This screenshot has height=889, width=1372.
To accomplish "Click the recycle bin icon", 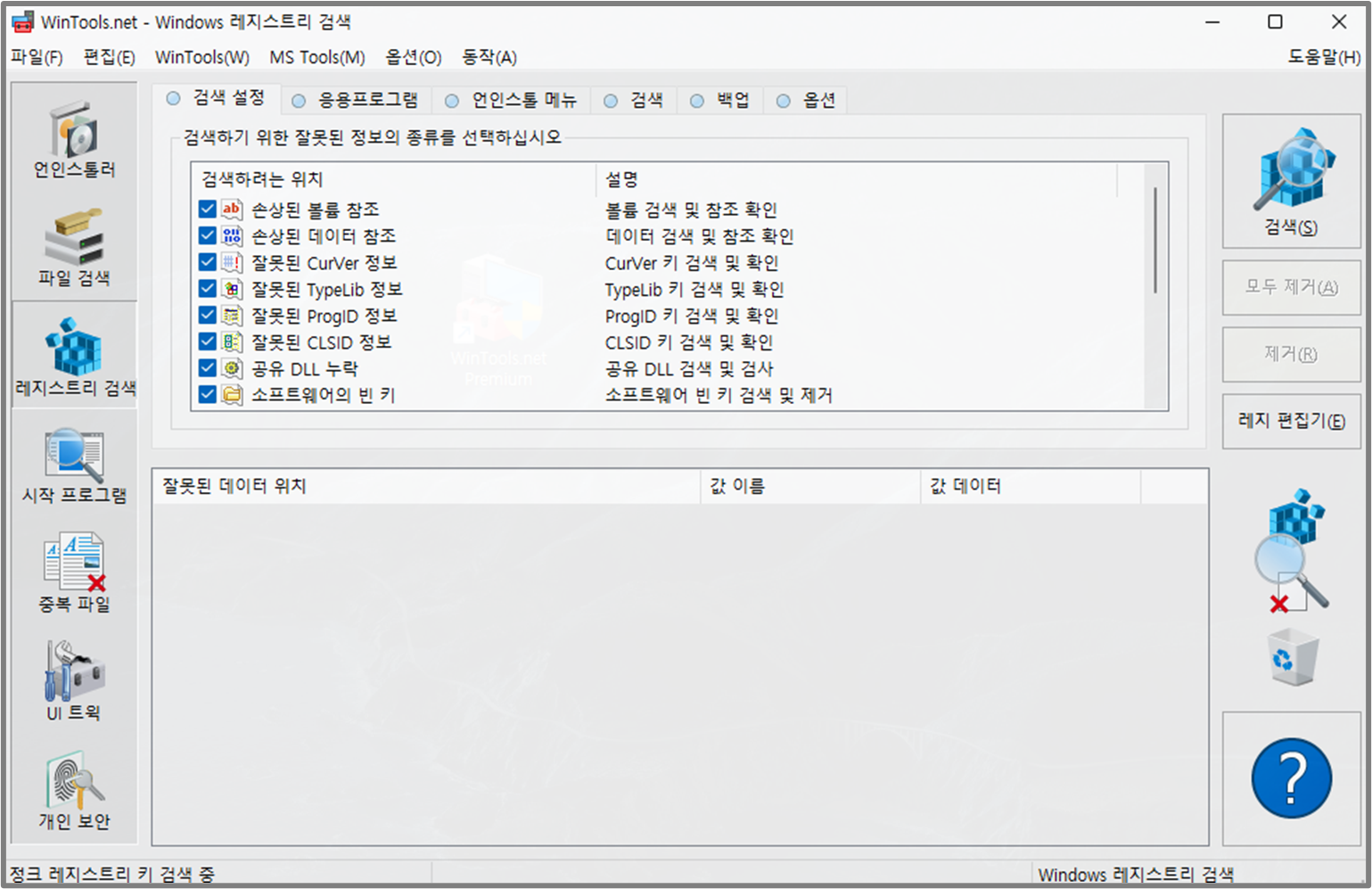I will [1292, 657].
